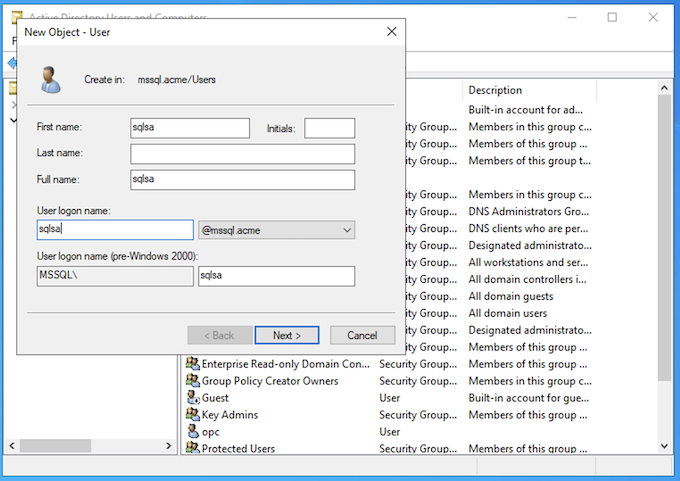The width and height of the screenshot is (680, 481).
Task: Click 'All domain controllers i...' description
Action: point(527,279)
